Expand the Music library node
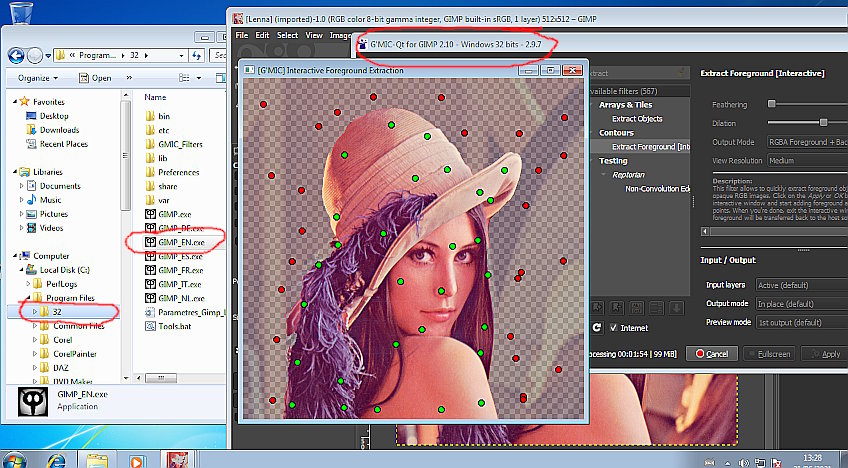The image size is (848, 468). pyautogui.click(x=22, y=200)
